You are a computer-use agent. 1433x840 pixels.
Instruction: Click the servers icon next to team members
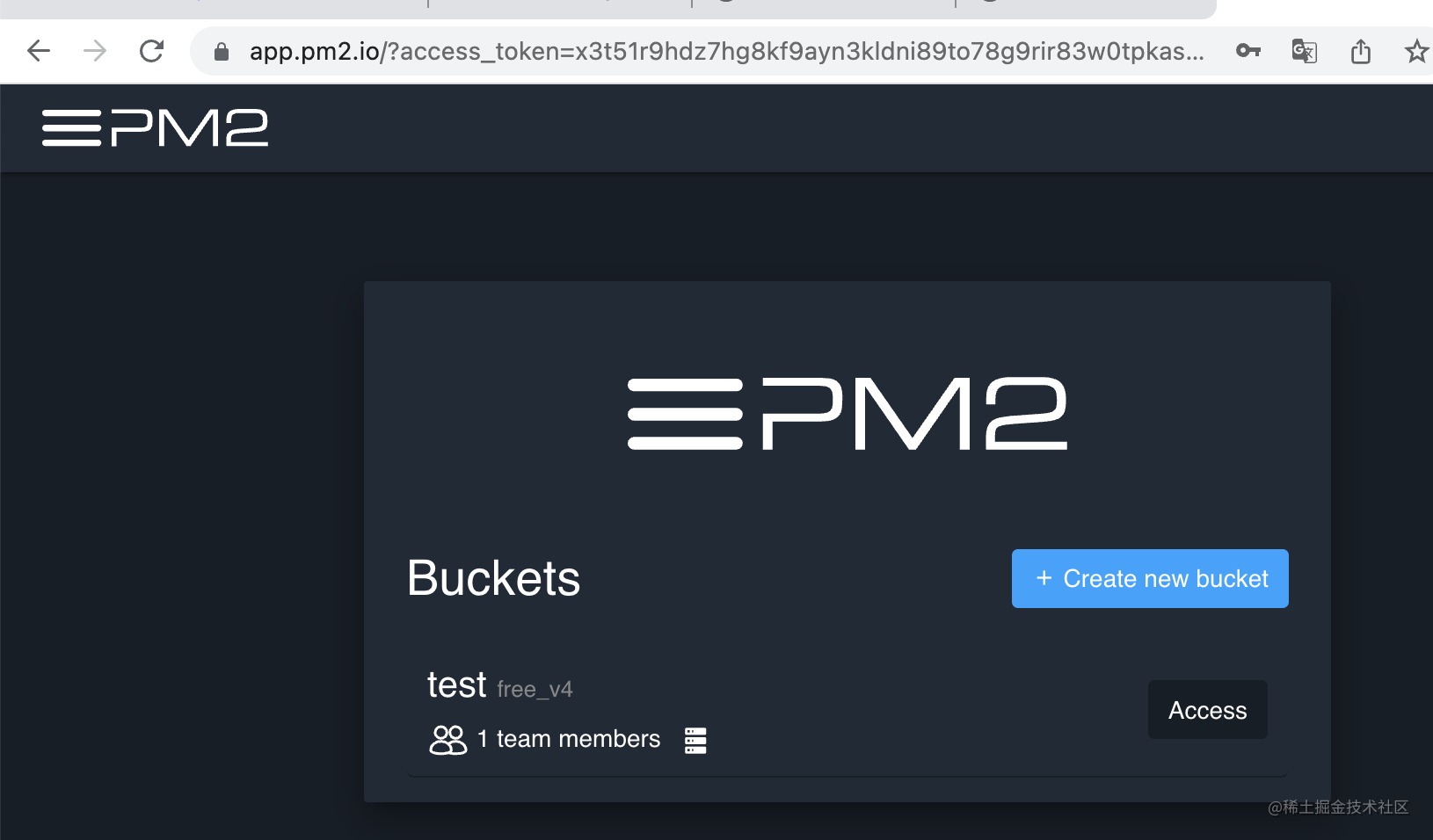click(x=695, y=740)
